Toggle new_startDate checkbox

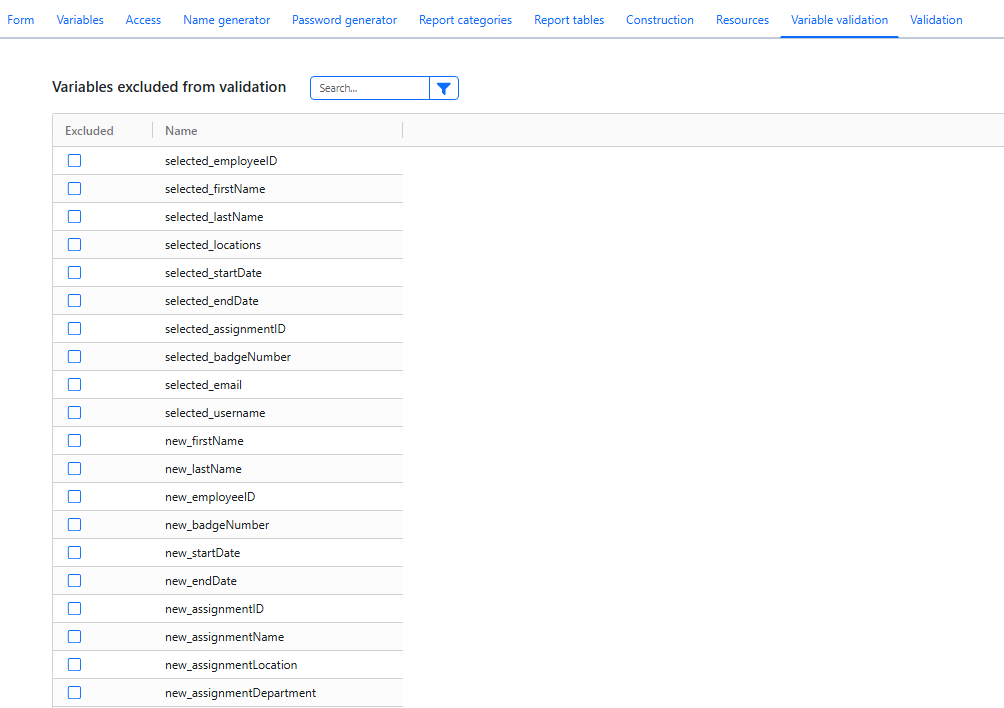coord(74,552)
